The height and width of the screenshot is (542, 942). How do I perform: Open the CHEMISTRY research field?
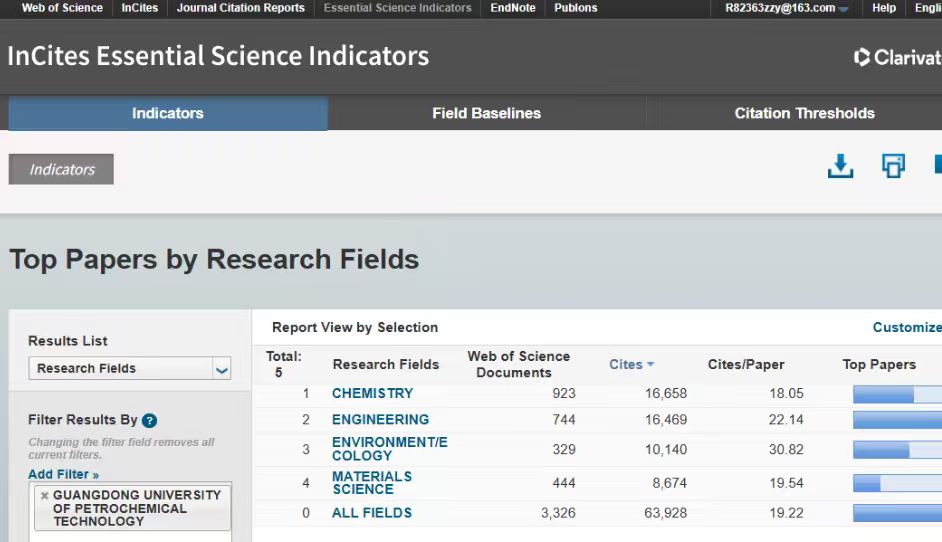[x=372, y=394]
